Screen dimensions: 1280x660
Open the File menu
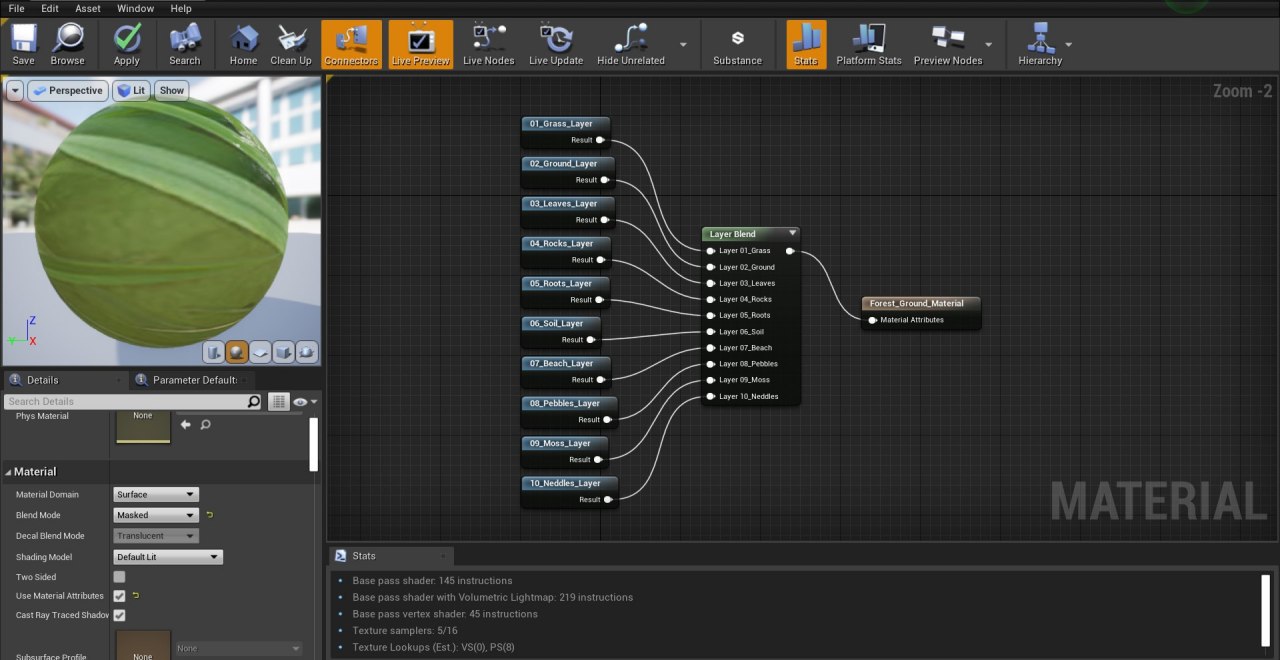click(16, 8)
